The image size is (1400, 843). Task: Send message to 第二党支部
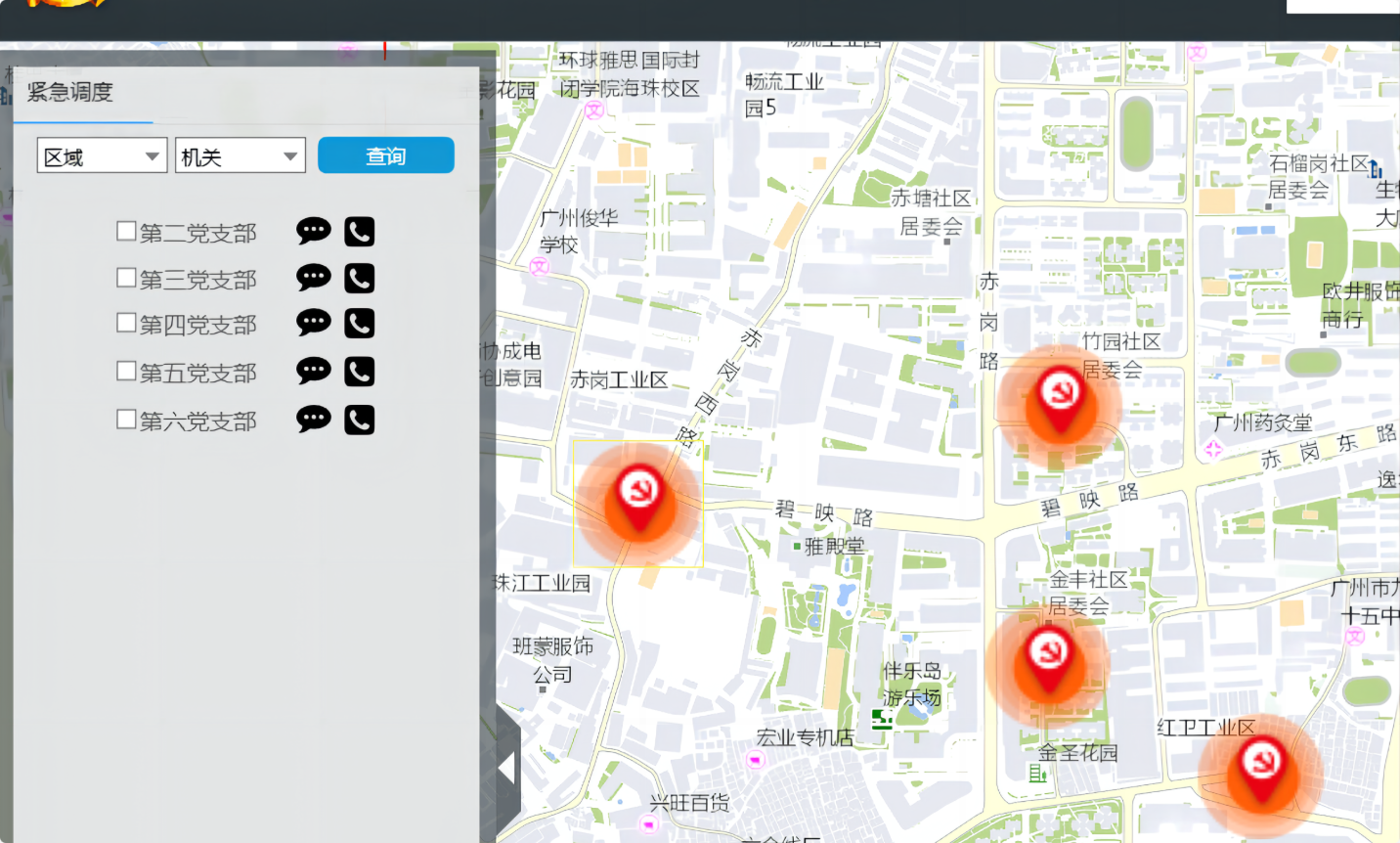point(314,231)
